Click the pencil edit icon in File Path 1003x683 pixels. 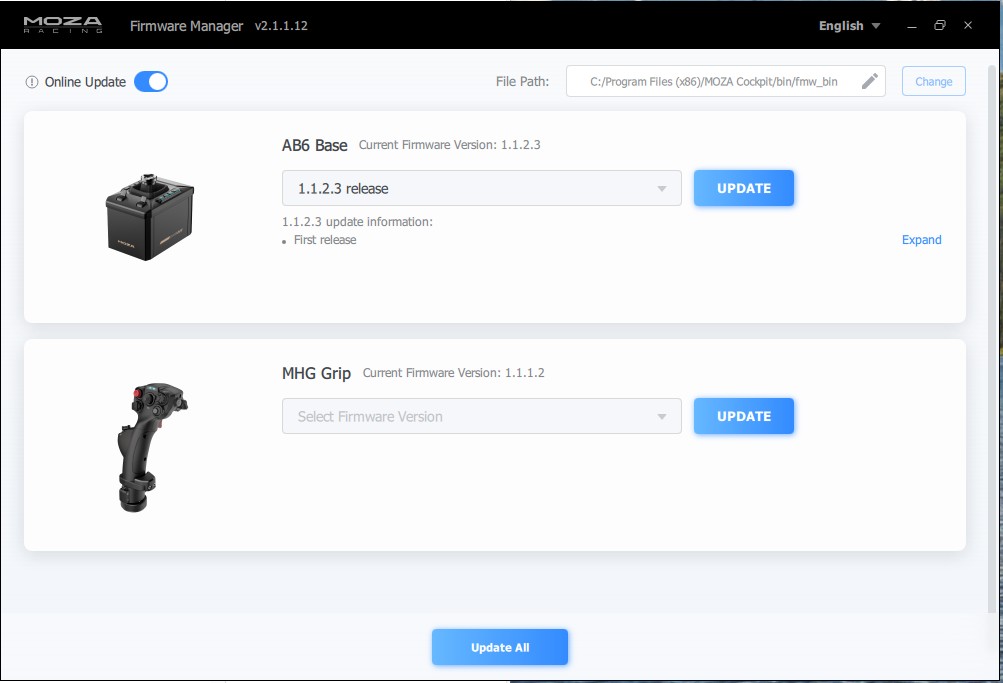coord(869,81)
